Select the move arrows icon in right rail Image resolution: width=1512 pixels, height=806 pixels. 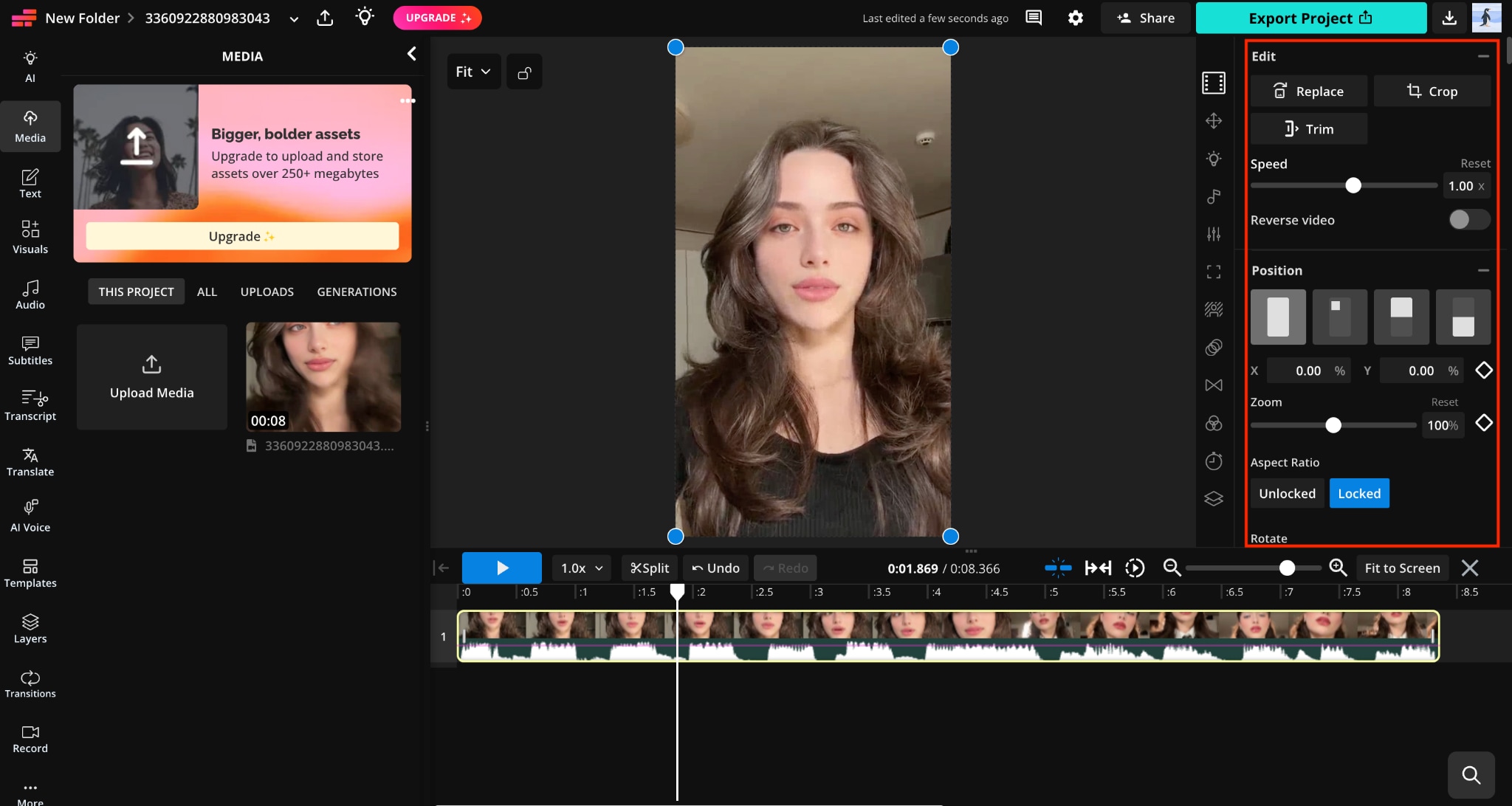coord(1214,120)
